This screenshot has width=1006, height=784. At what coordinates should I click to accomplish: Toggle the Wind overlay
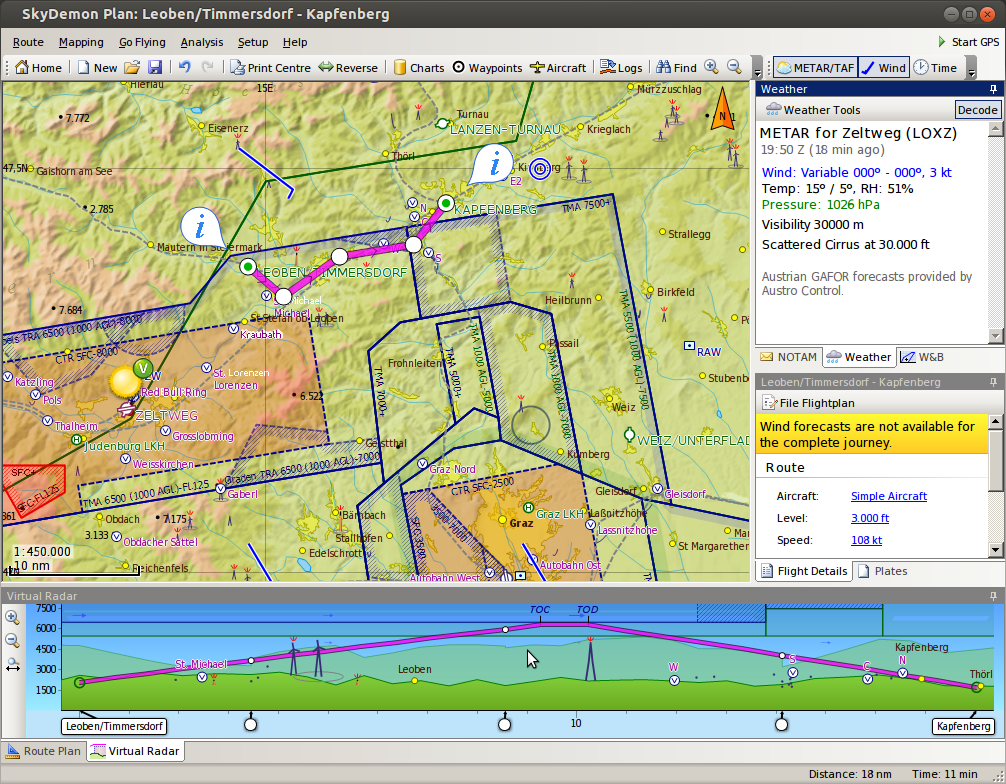(883, 67)
